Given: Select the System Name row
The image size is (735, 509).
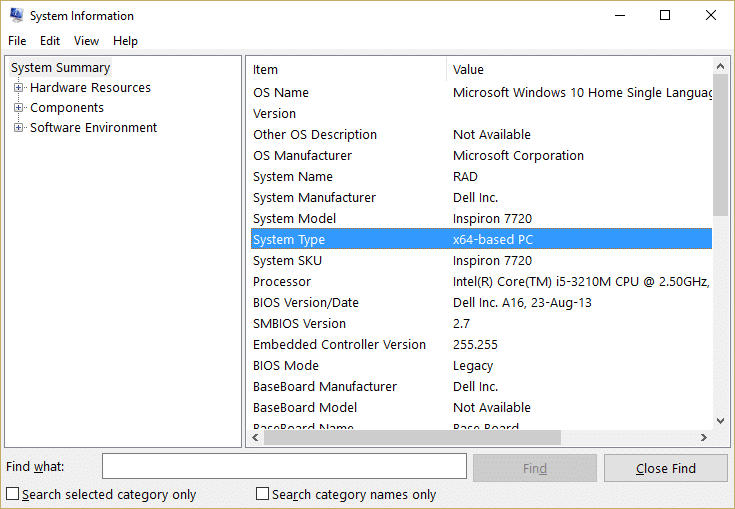Looking at the screenshot, I should tap(481, 177).
